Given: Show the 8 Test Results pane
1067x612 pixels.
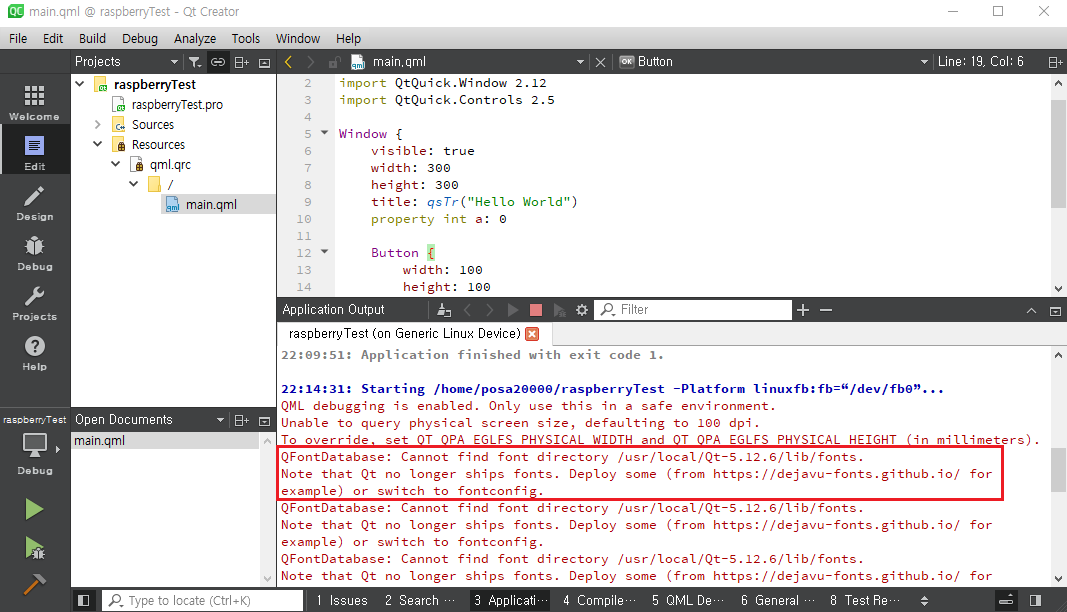Looking at the screenshot, I should pos(864,600).
